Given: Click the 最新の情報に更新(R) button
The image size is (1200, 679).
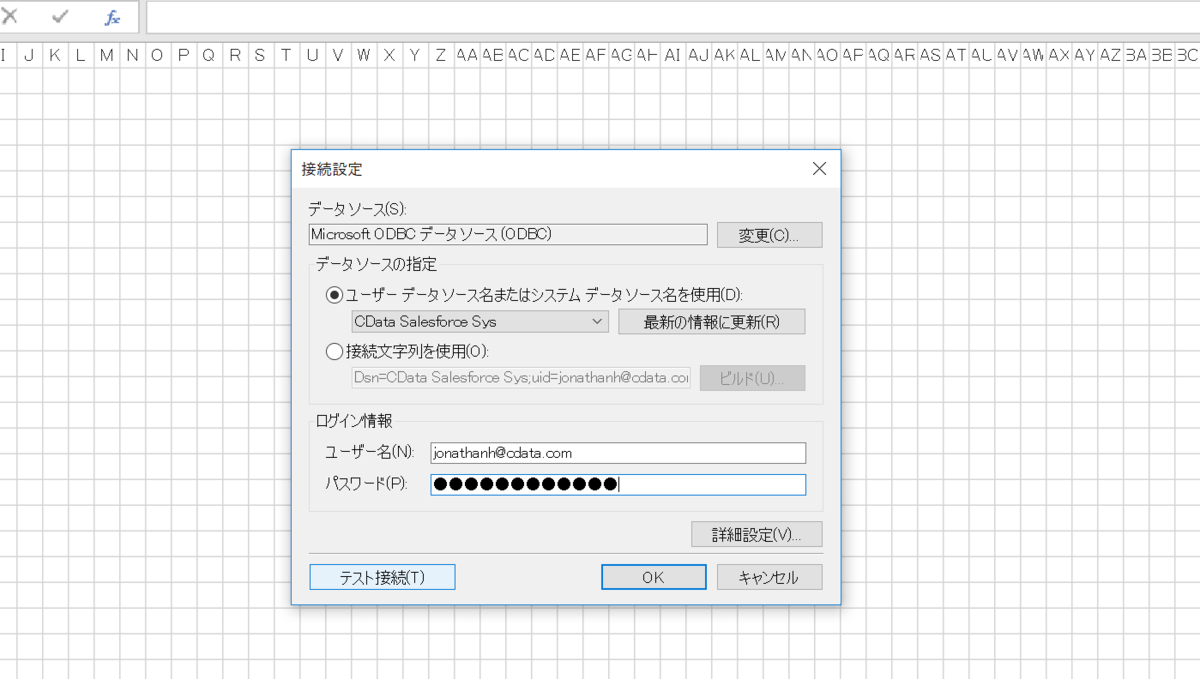Looking at the screenshot, I should 711,321.
